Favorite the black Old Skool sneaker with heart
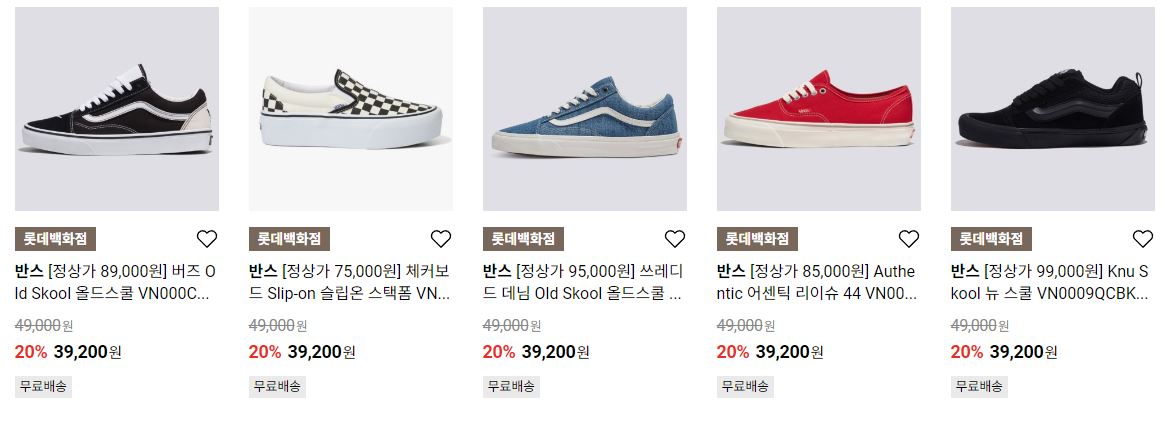1165x430 pixels. tap(207, 239)
